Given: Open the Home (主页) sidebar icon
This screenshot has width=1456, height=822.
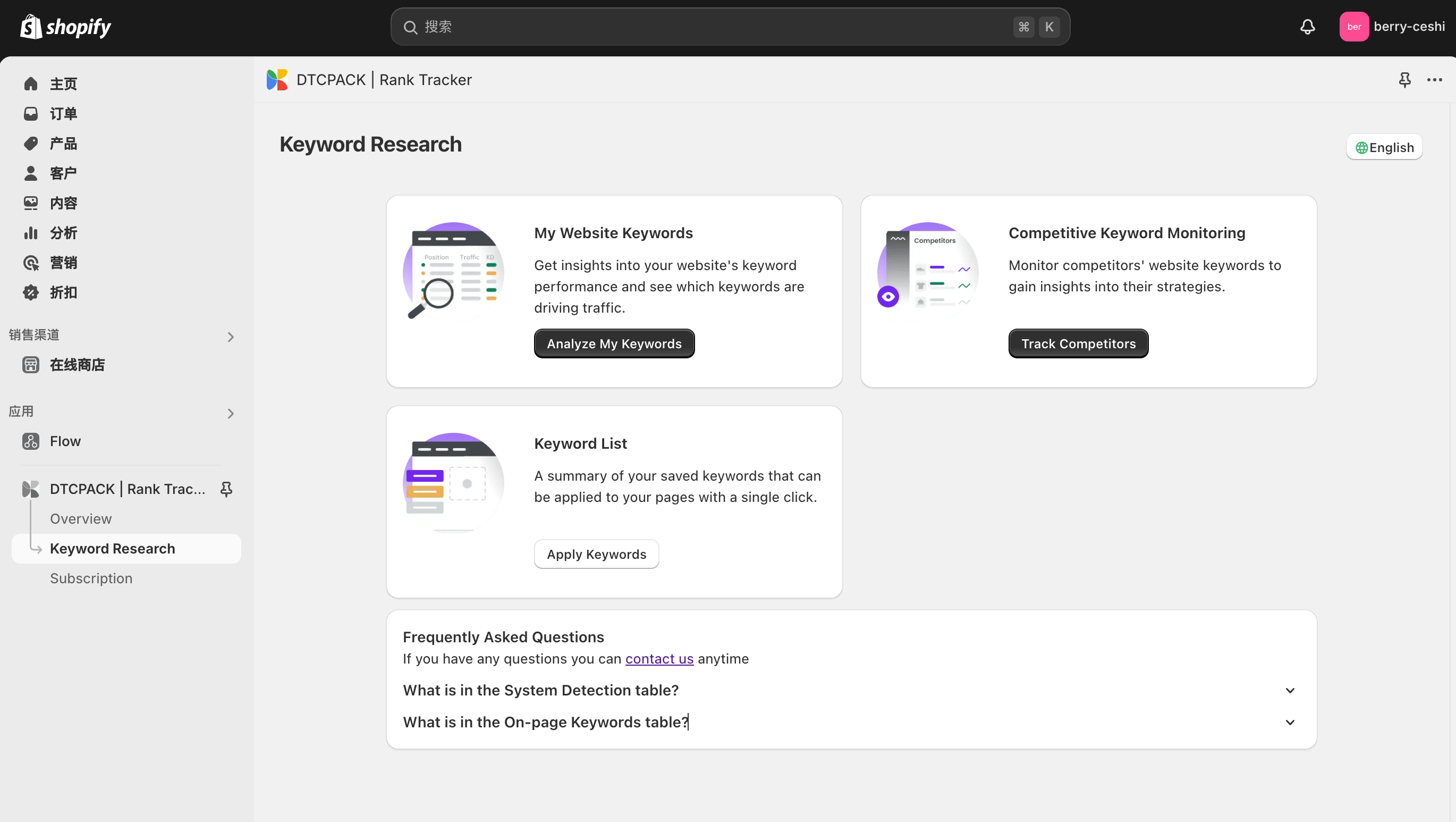Looking at the screenshot, I should (x=30, y=83).
